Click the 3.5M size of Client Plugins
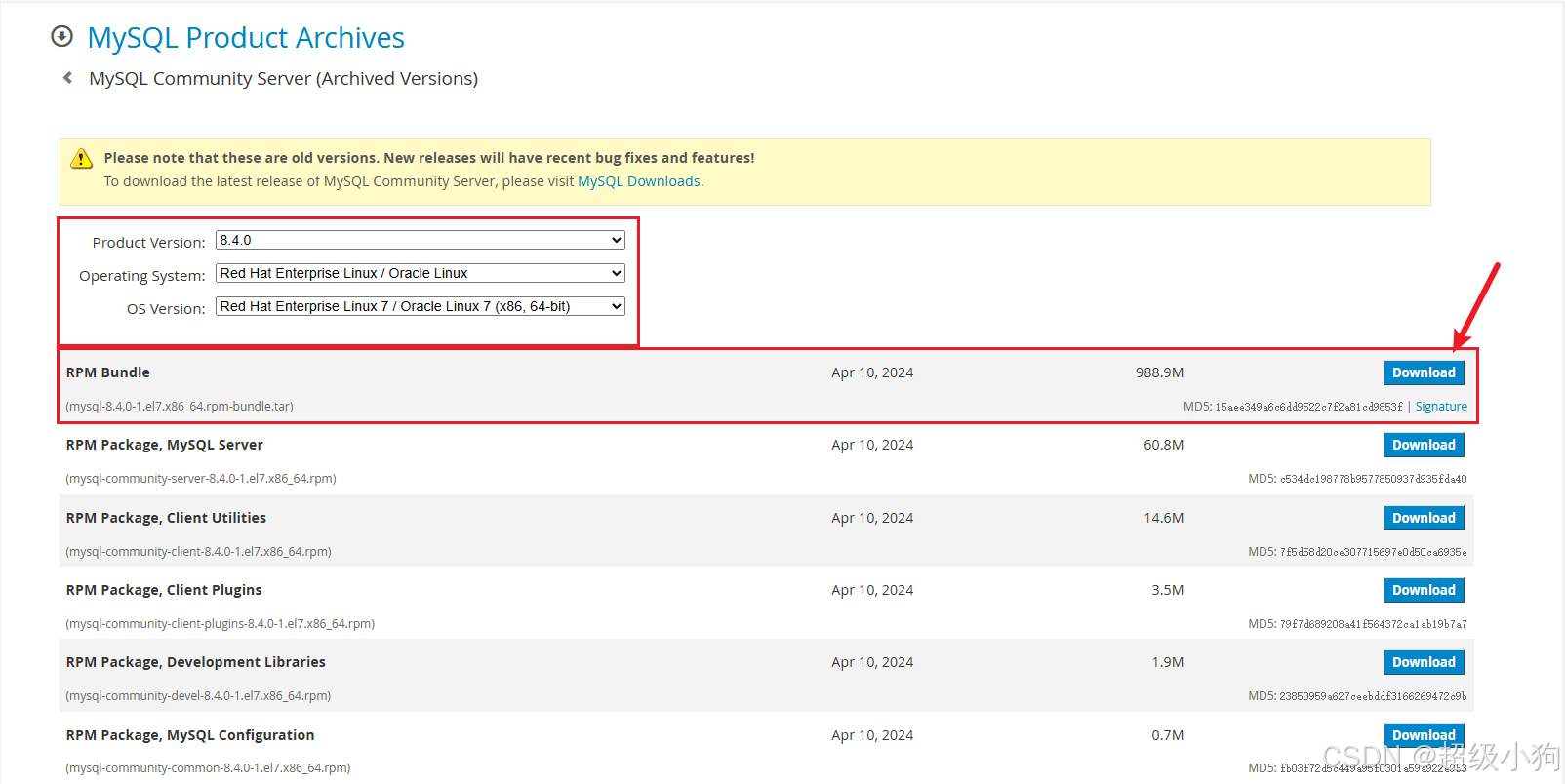This screenshot has height=784, width=1565. click(x=1167, y=590)
